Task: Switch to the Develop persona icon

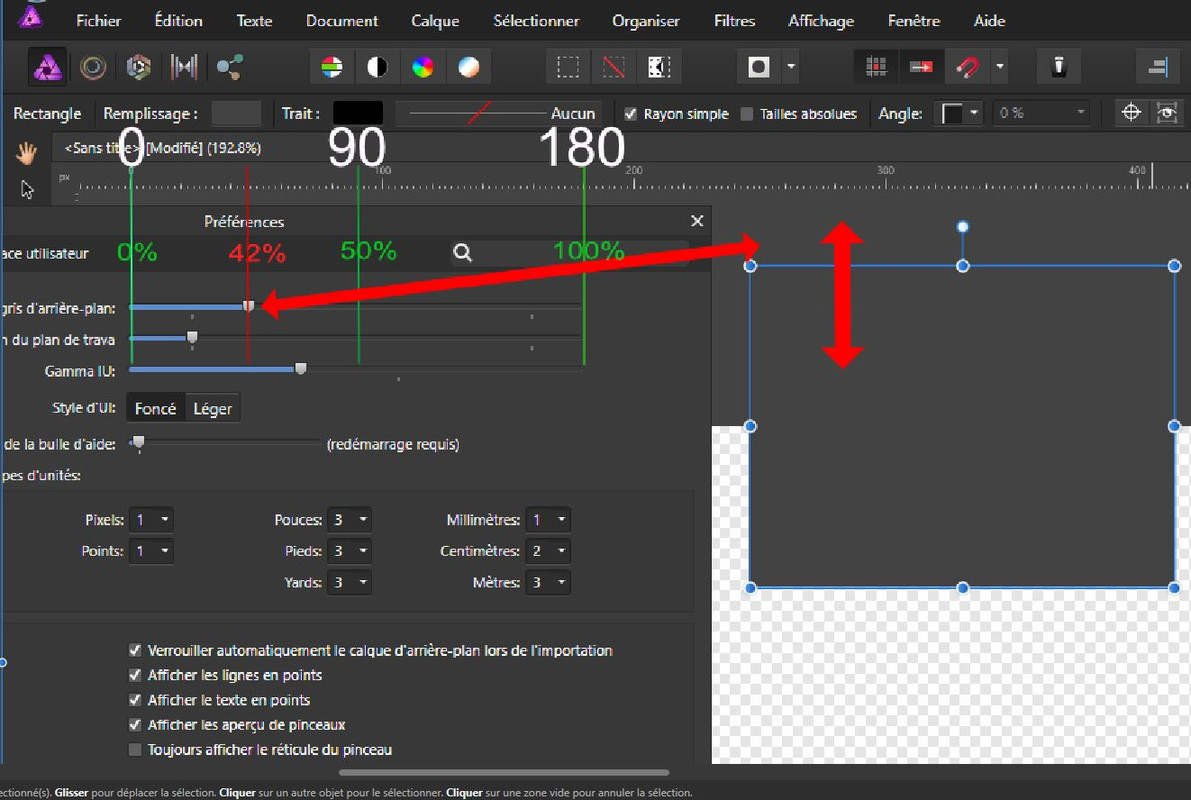Action: tap(138, 68)
